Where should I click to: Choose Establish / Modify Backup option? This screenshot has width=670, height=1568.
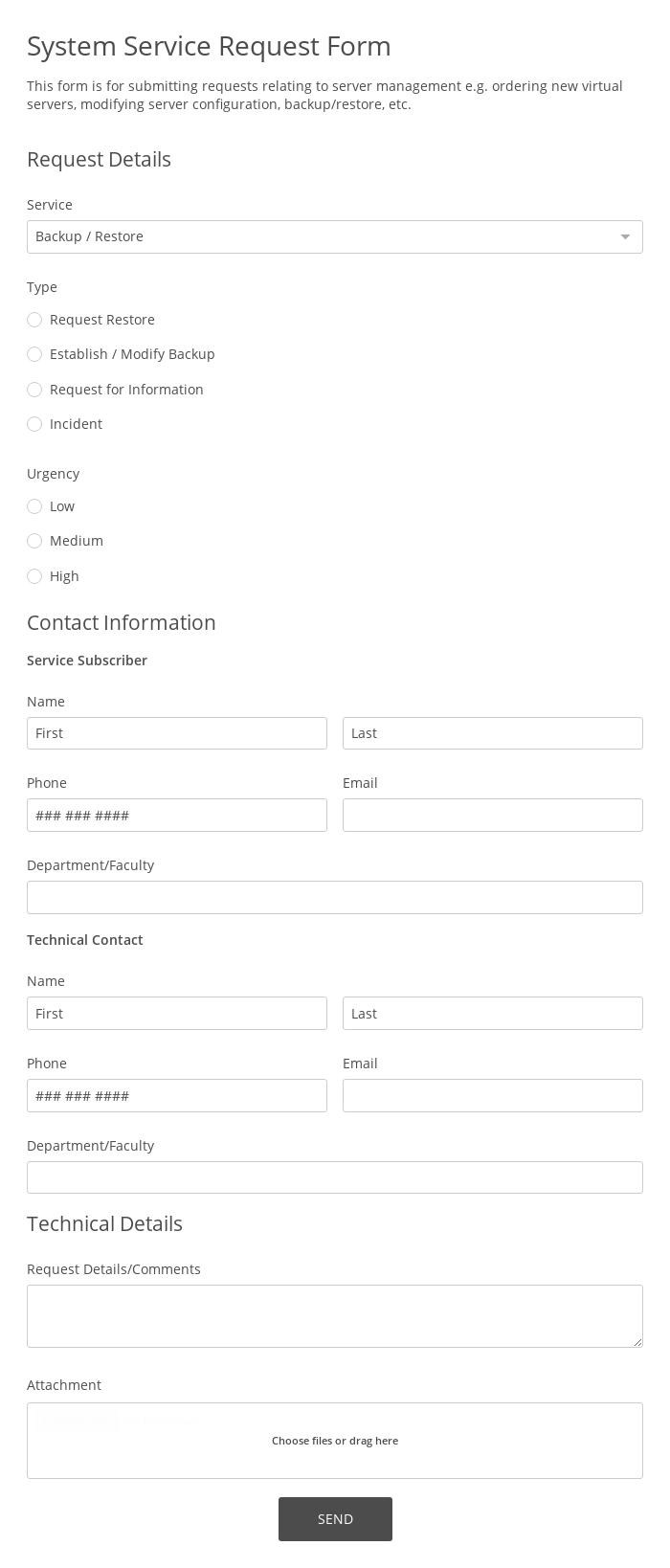click(34, 354)
